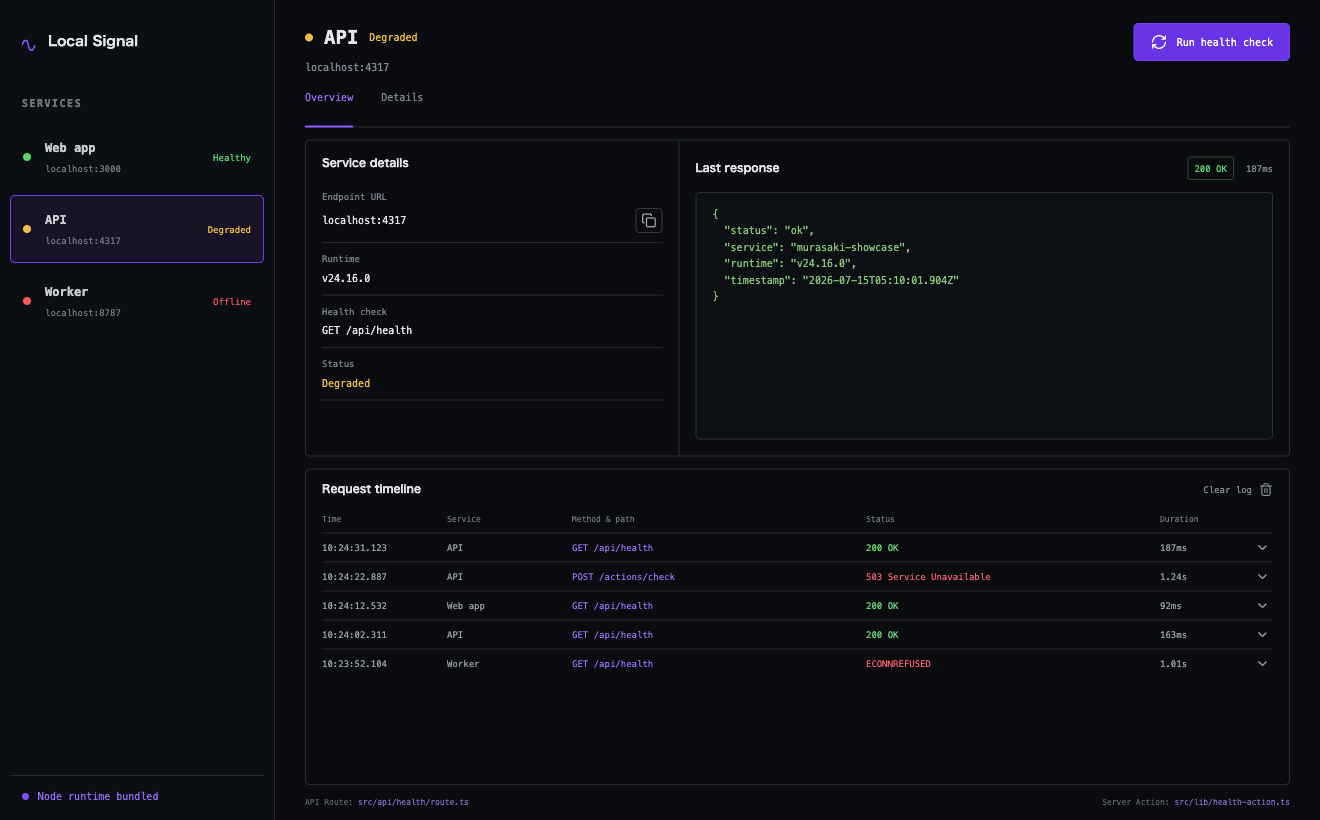Expand the Worker ECONNREFUSED row chevron
The width and height of the screenshot is (1320, 820).
[1262, 664]
